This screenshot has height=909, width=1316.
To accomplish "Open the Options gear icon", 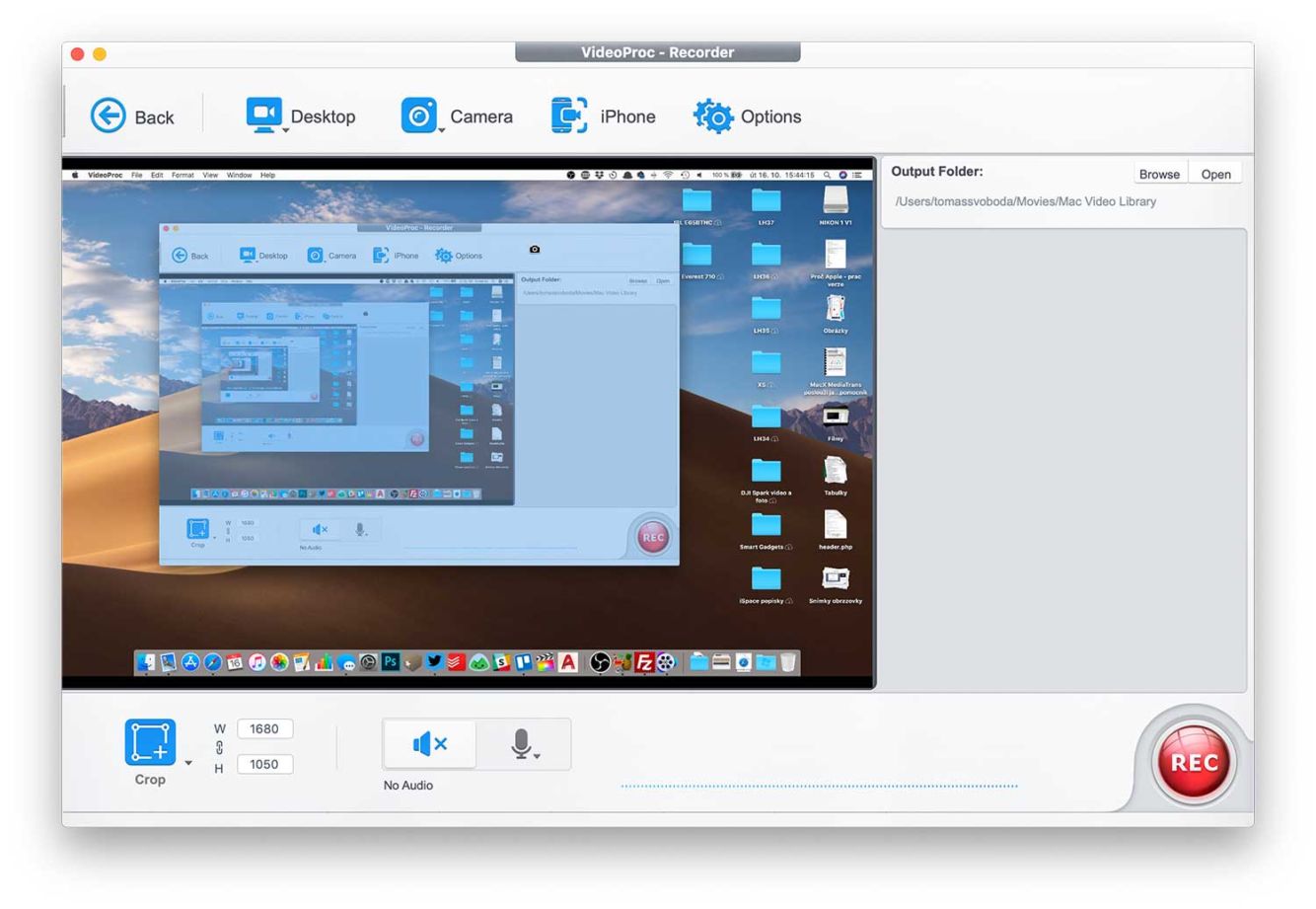I will (x=713, y=115).
